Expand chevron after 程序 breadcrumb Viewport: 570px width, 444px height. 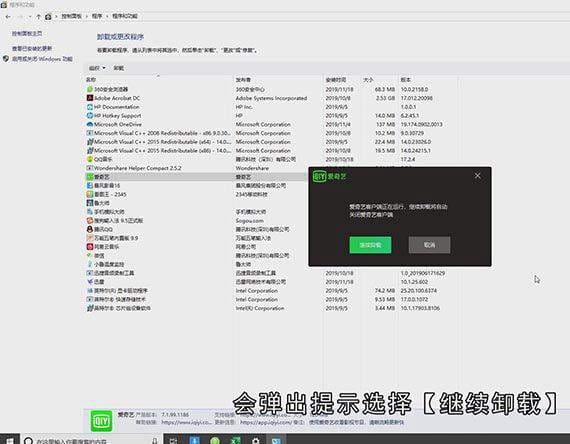click(x=107, y=16)
